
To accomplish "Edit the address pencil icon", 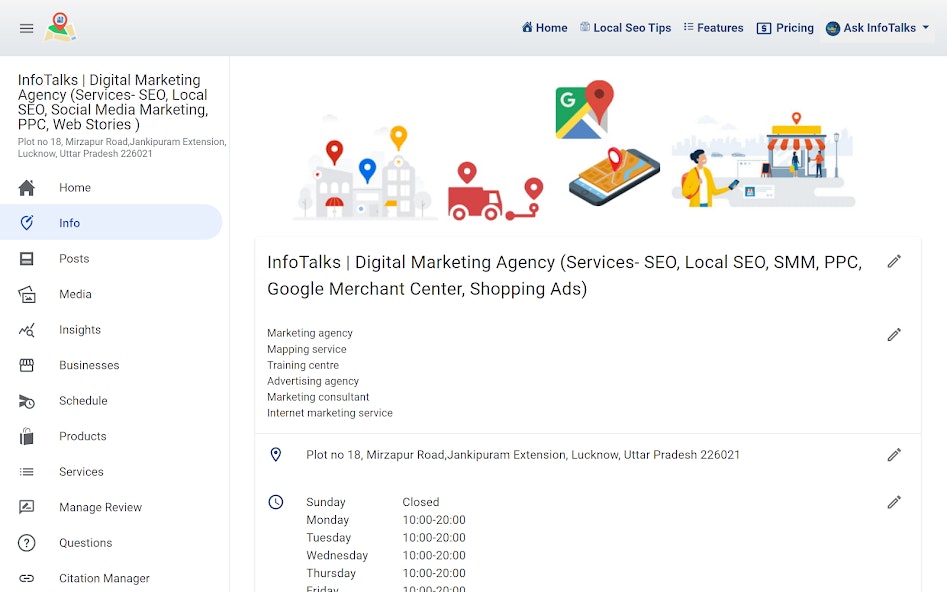I will 894,455.
